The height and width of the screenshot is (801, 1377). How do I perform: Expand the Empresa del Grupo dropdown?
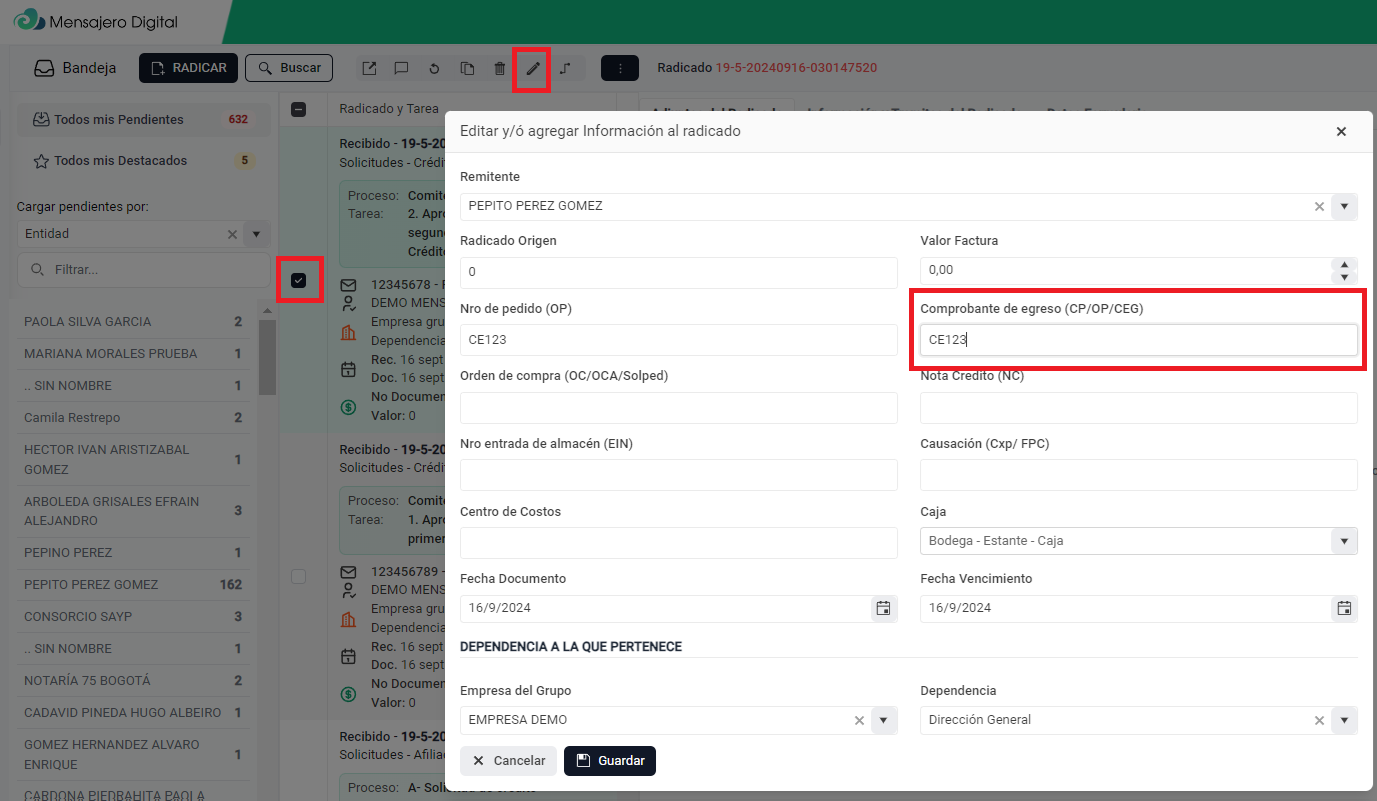coord(884,720)
